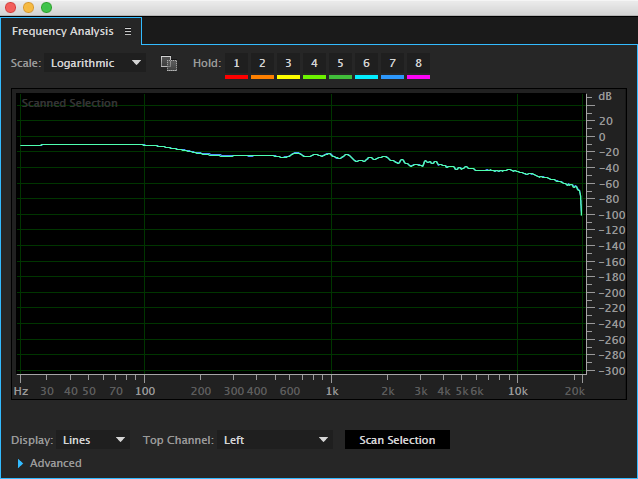Click the 0 label on dB scale
The width and height of the screenshot is (638, 479).
602,137
